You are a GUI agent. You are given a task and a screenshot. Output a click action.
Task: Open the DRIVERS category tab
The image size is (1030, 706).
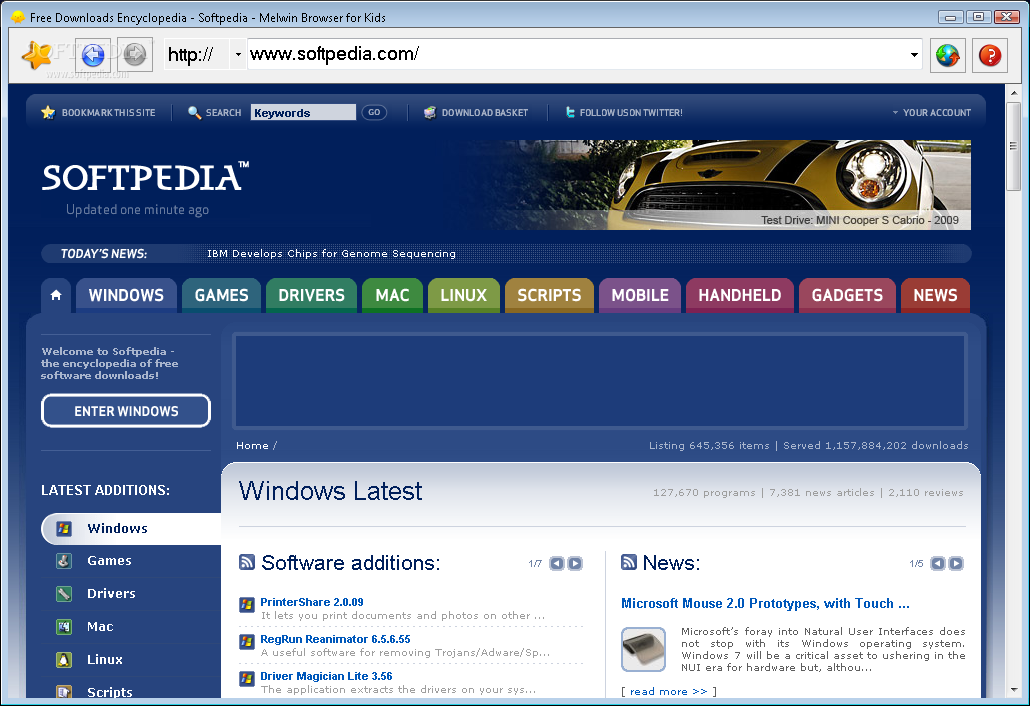(311, 296)
